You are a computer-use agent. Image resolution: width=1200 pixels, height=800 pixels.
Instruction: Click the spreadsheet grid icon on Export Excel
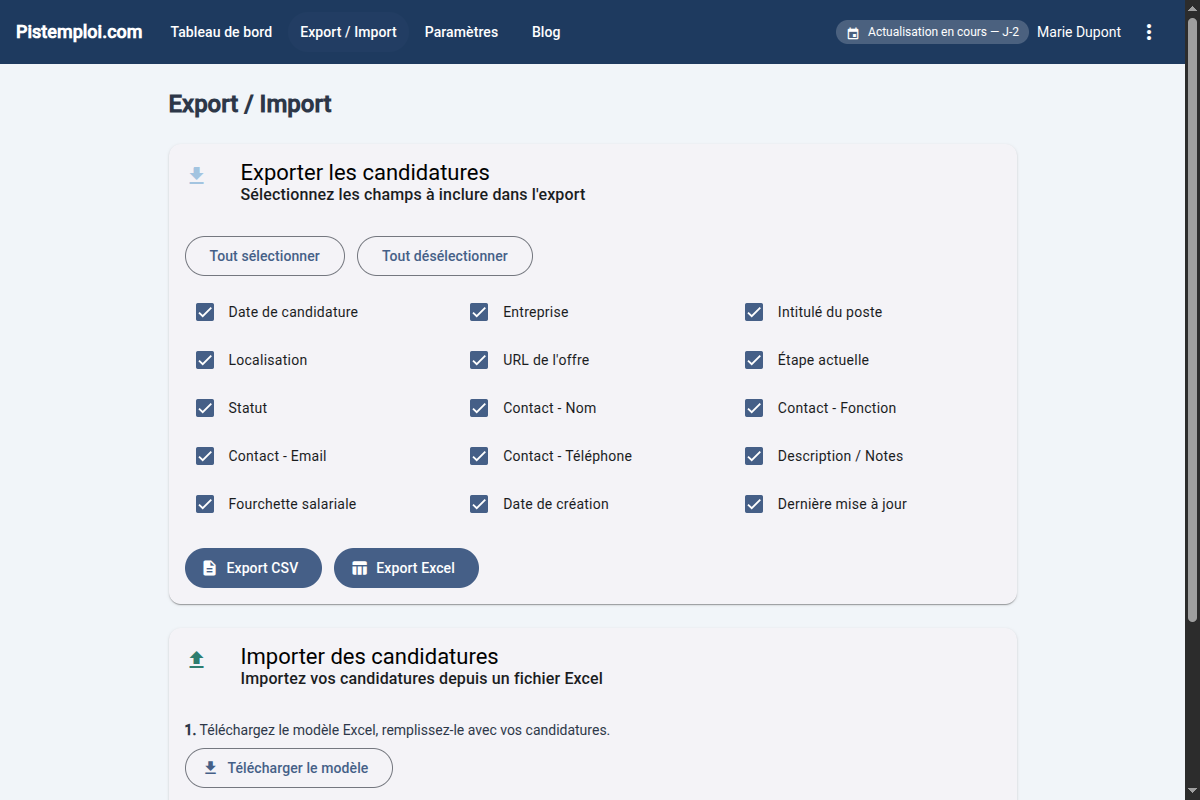click(360, 567)
